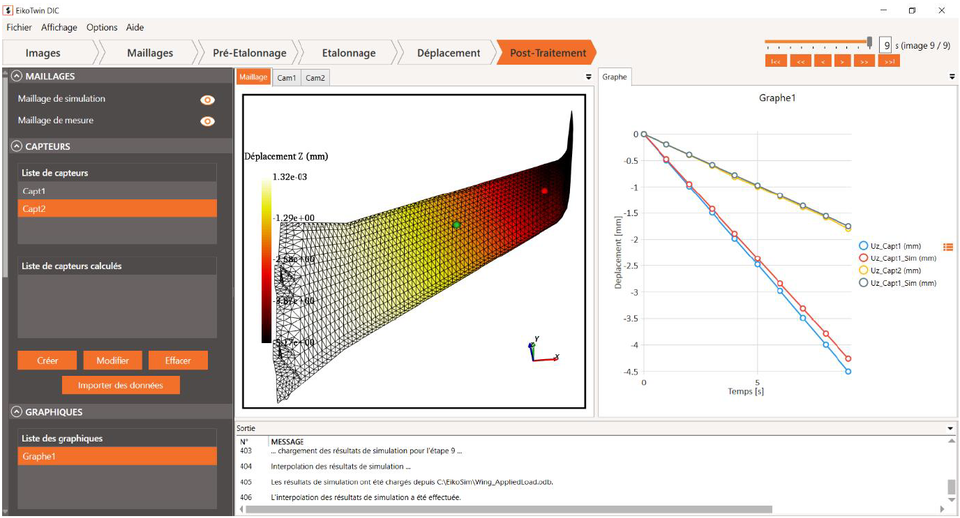Open the orange graph legend list icon

click(948, 245)
